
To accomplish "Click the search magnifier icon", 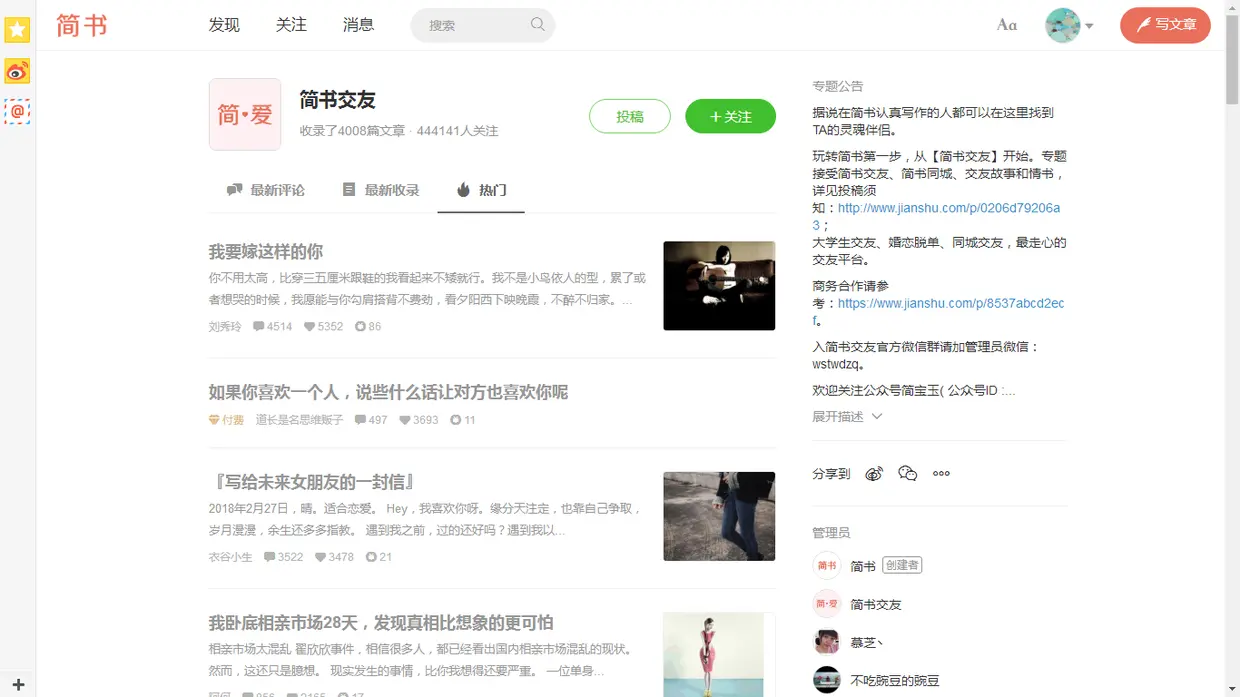I will pos(537,24).
